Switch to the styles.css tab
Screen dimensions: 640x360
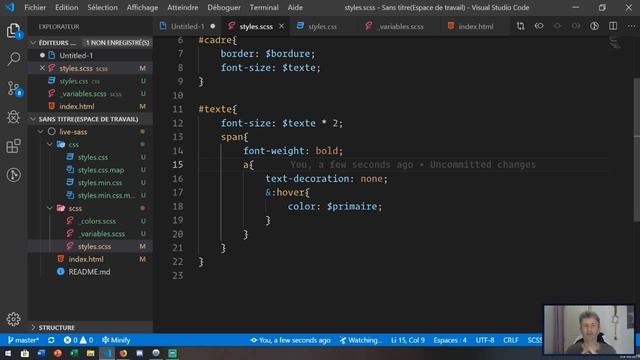322,26
